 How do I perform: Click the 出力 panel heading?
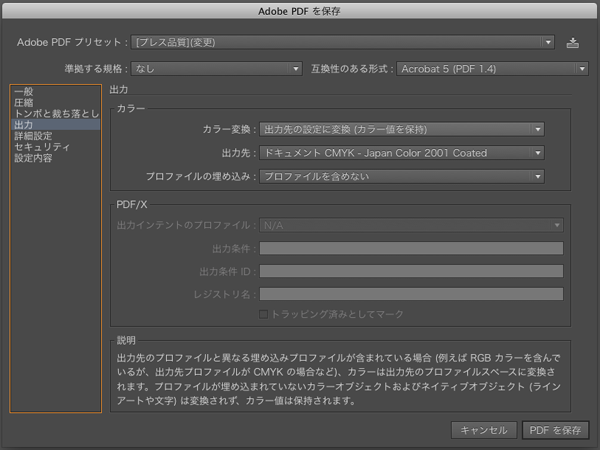pos(119,90)
